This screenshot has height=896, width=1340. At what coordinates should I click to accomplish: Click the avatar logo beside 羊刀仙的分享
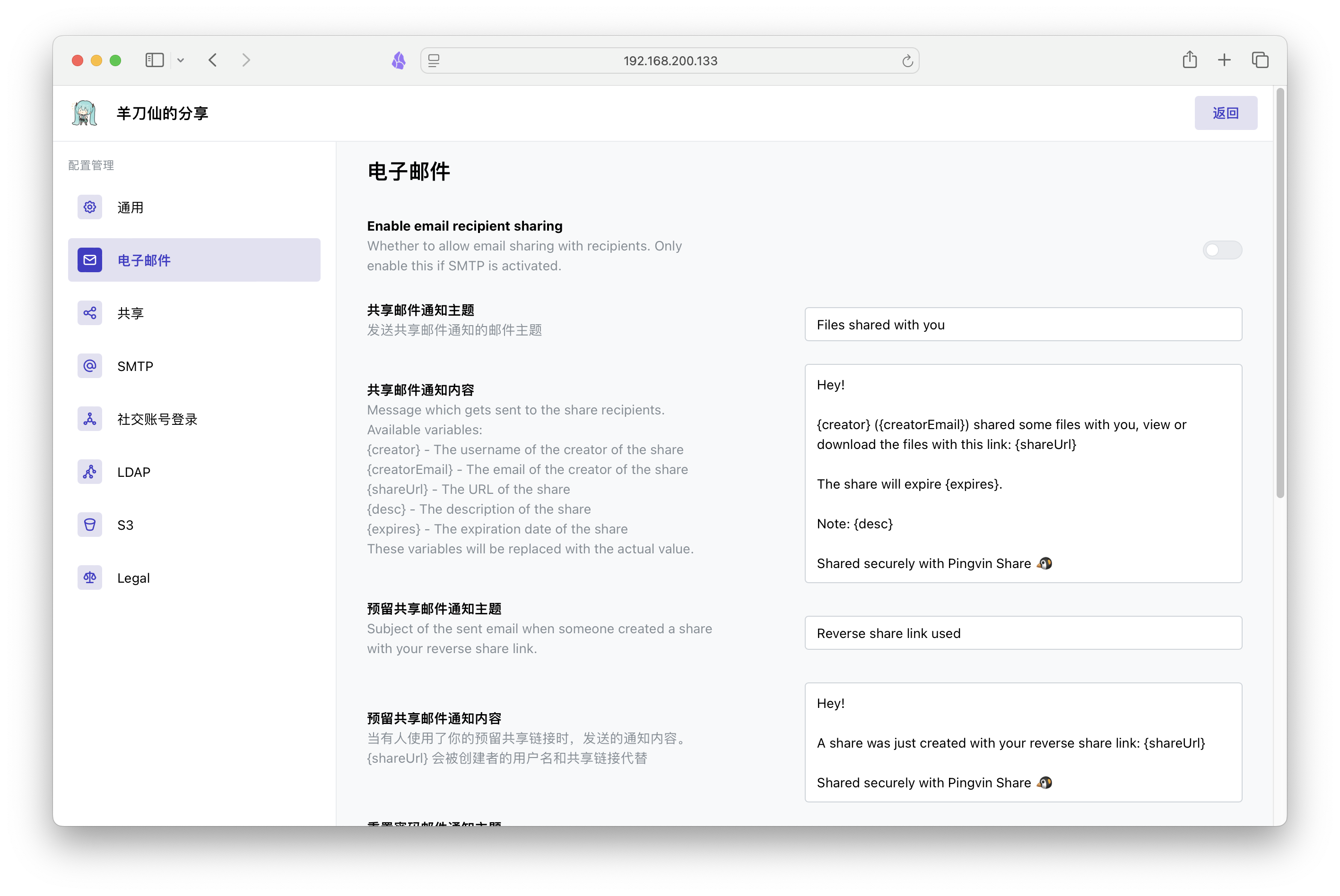[x=85, y=113]
